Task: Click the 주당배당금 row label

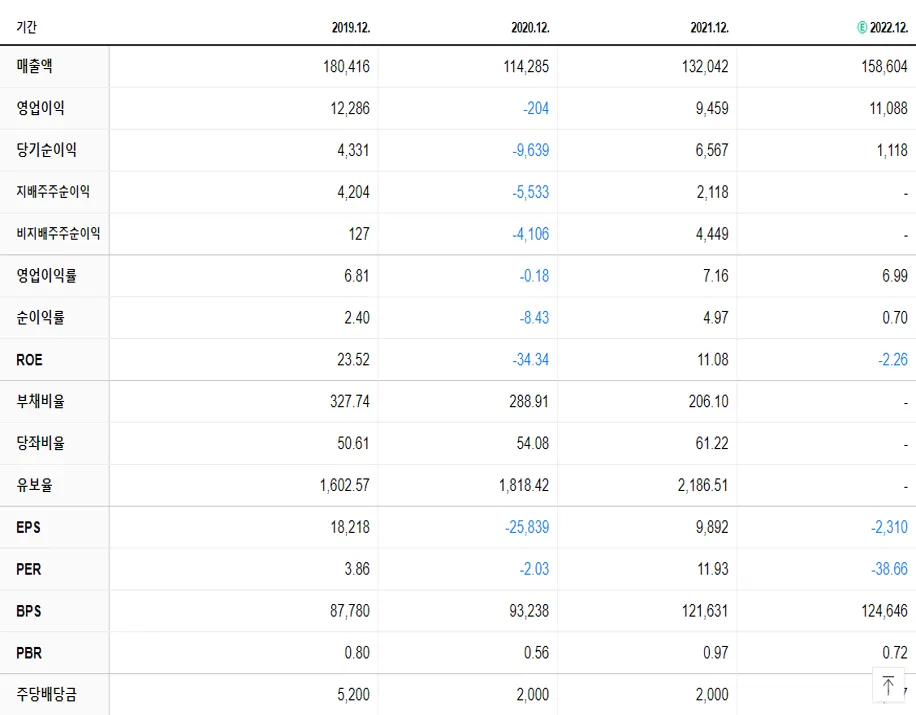Action: (46, 695)
